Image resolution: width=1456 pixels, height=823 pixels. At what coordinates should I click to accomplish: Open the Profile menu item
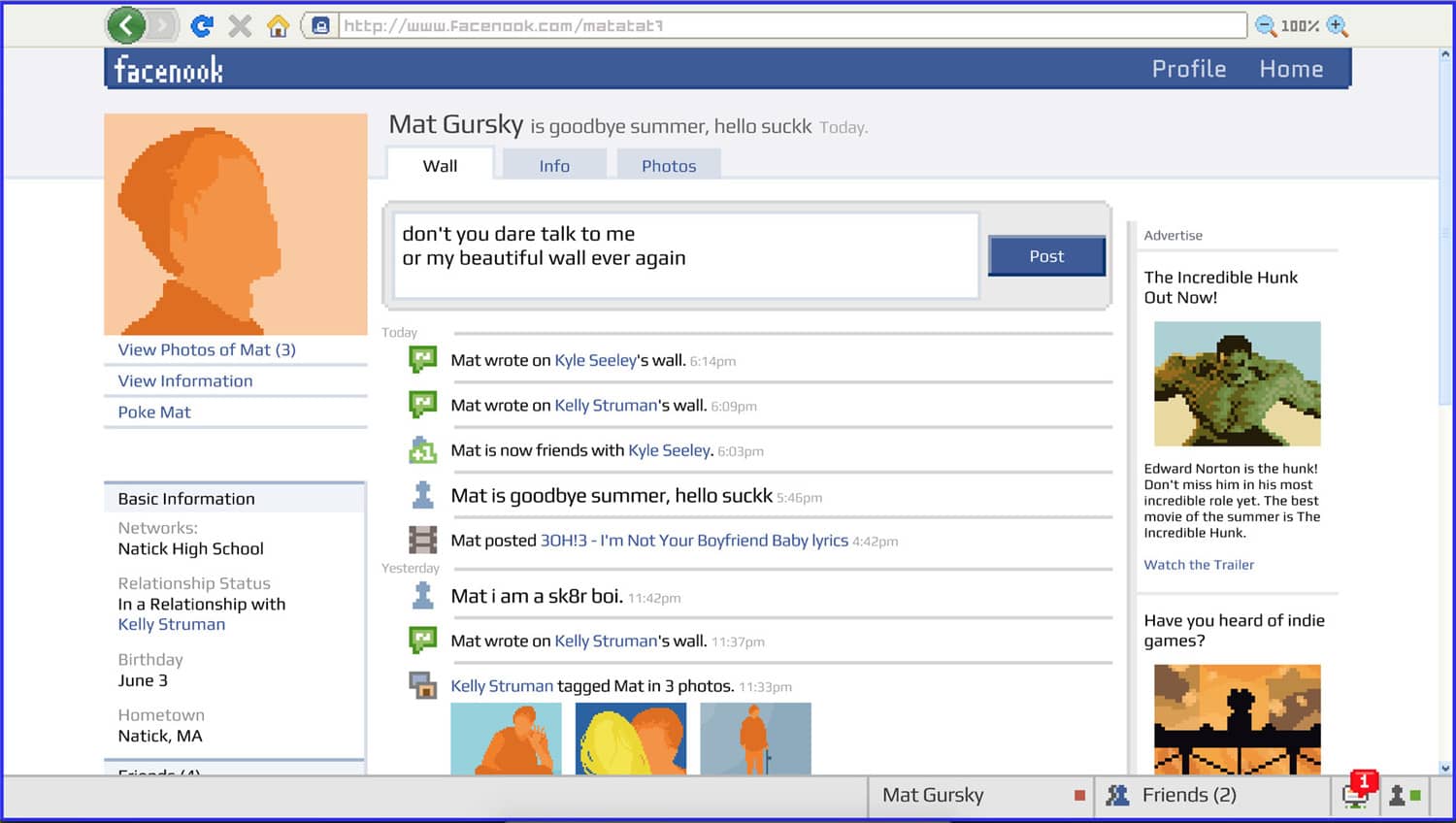click(x=1189, y=69)
